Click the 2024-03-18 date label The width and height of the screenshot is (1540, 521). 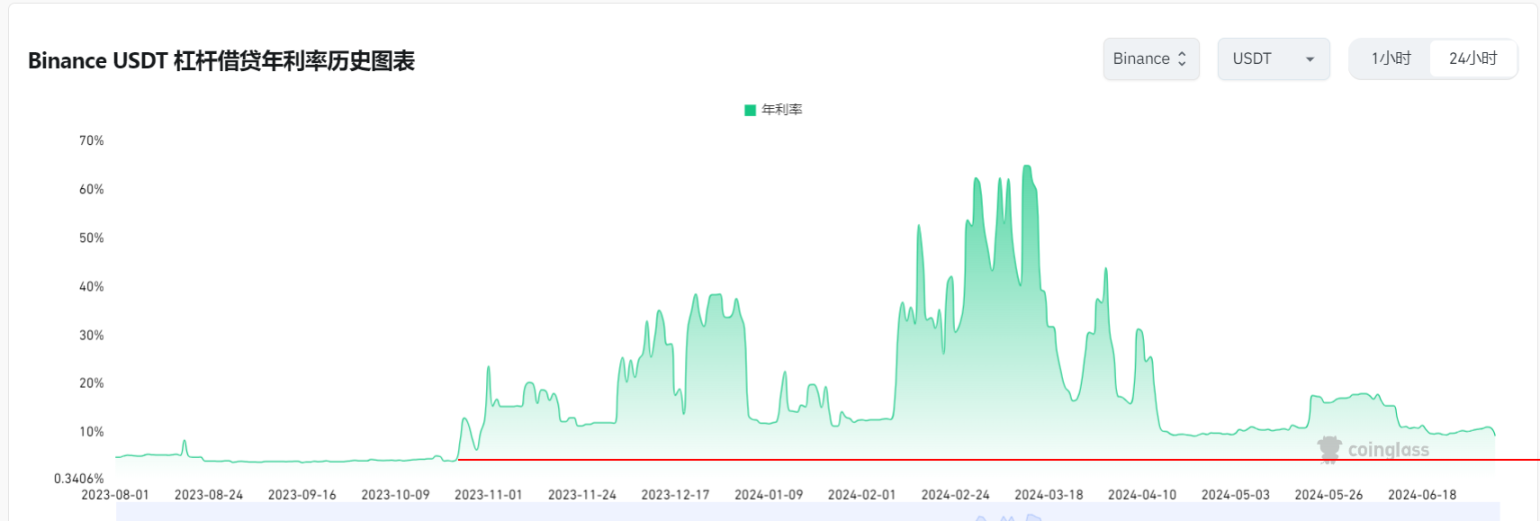(1048, 495)
